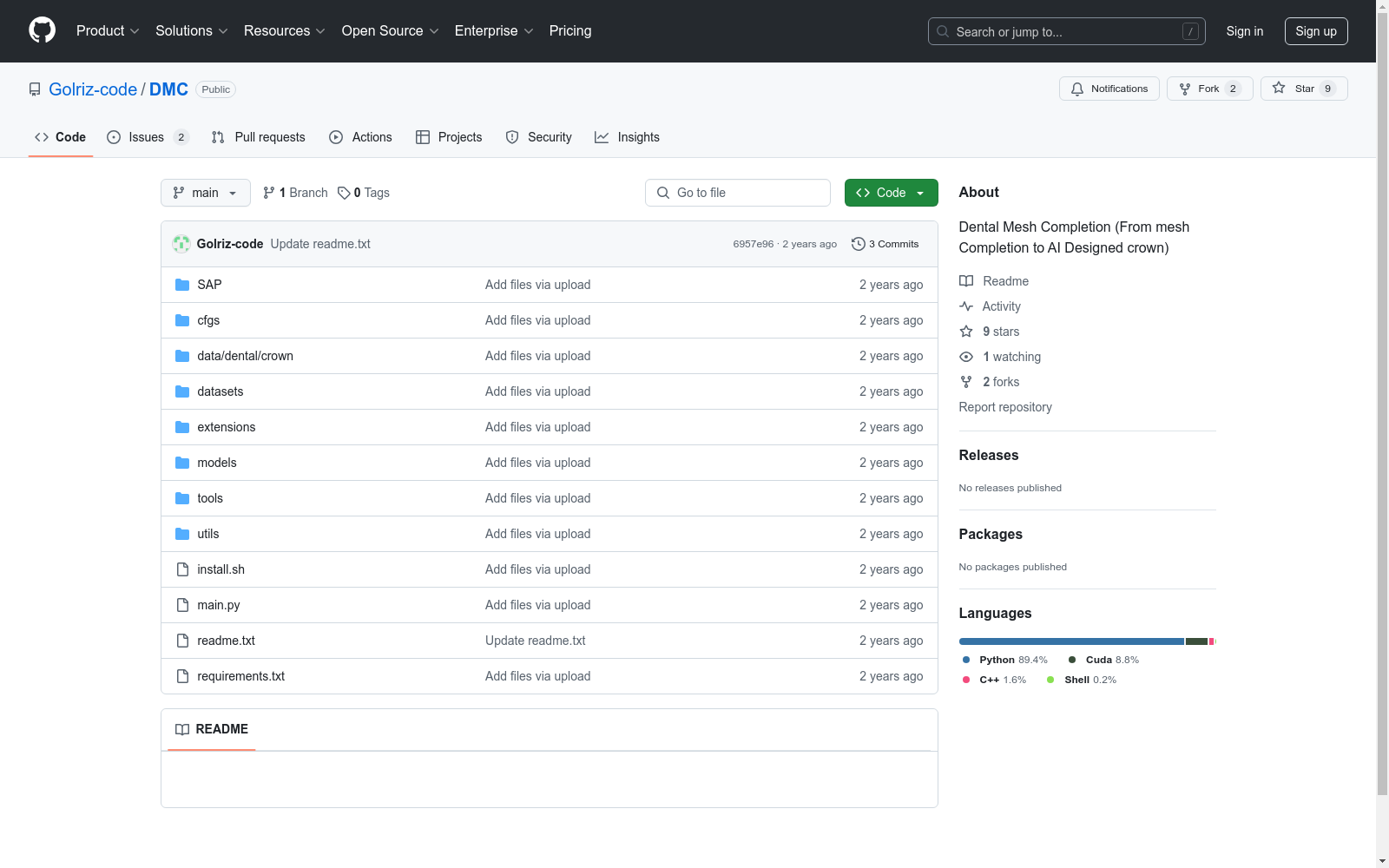Click the GitHub logo icon

[x=42, y=30]
